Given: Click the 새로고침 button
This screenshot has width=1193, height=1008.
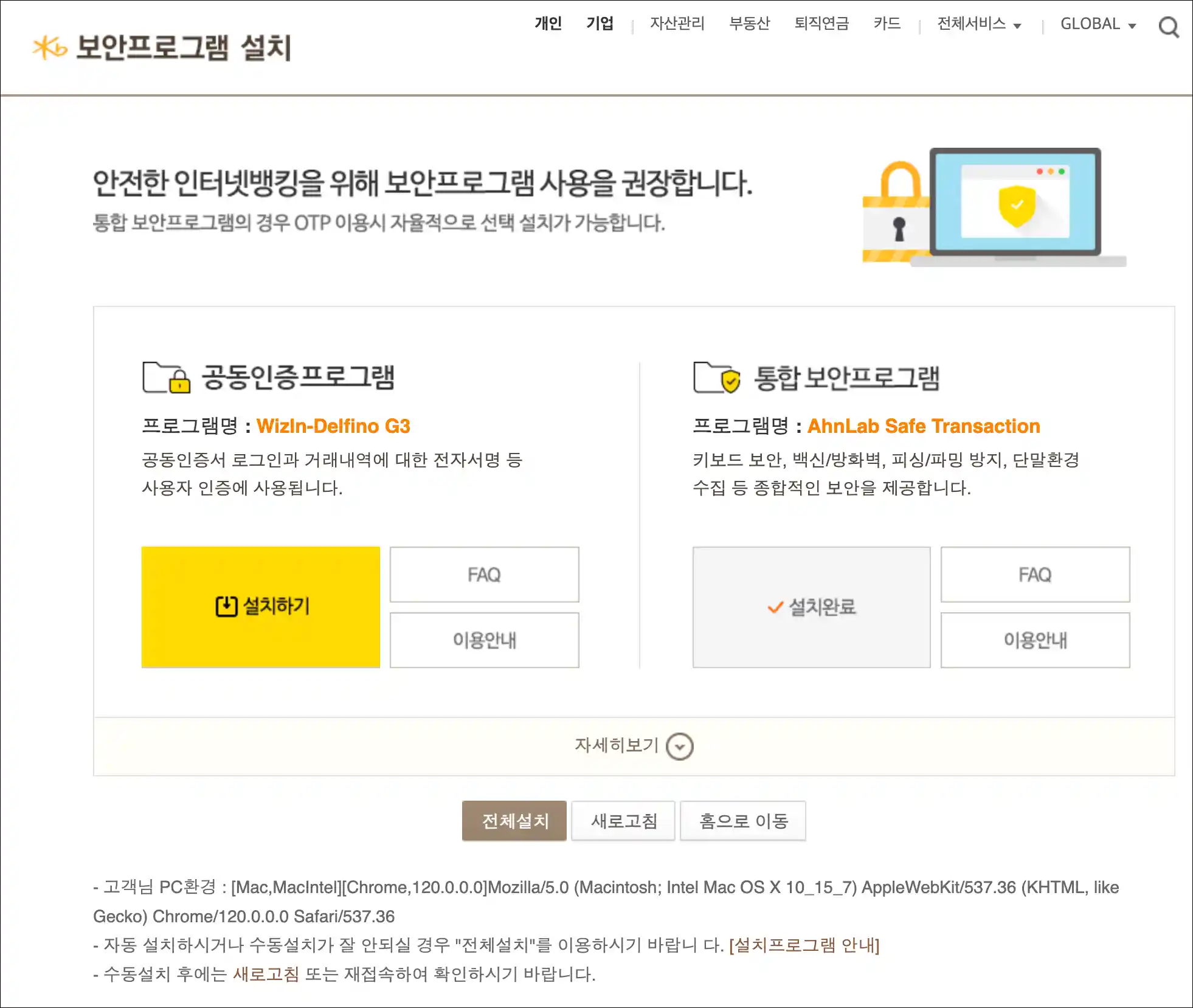Looking at the screenshot, I should [x=623, y=821].
